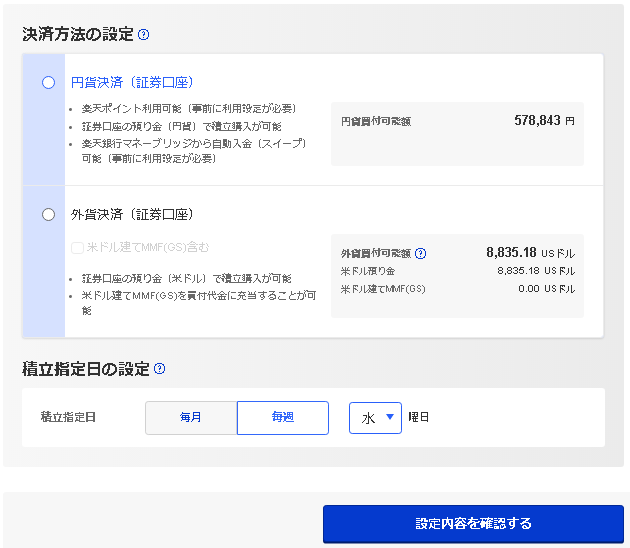630x548 pixels.
Task: Toggle the 米ドル建てMMF(GS)含む checkbox
Action: pos(77,247)
